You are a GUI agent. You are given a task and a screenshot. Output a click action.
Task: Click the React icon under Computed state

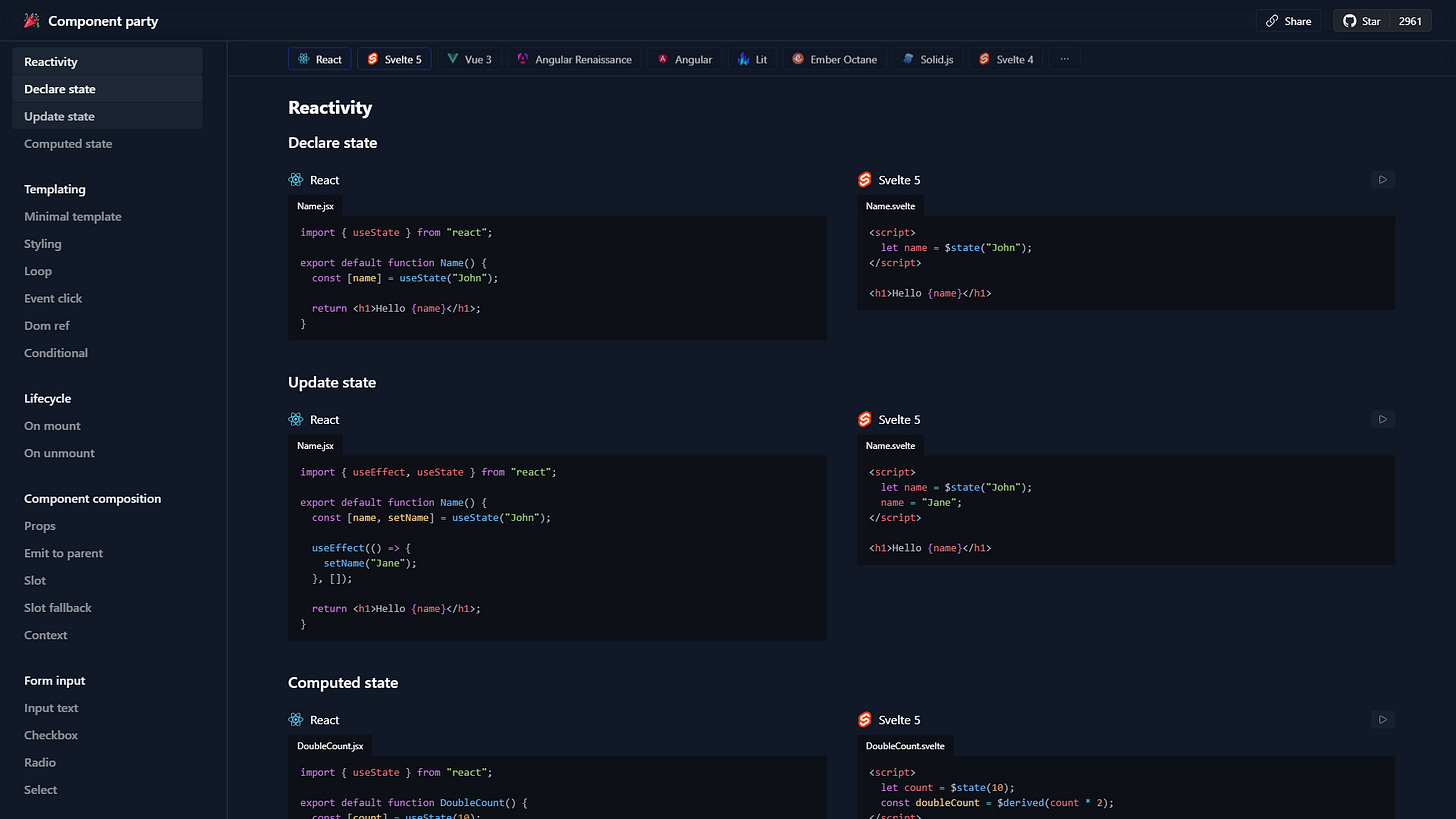point(296,719)
